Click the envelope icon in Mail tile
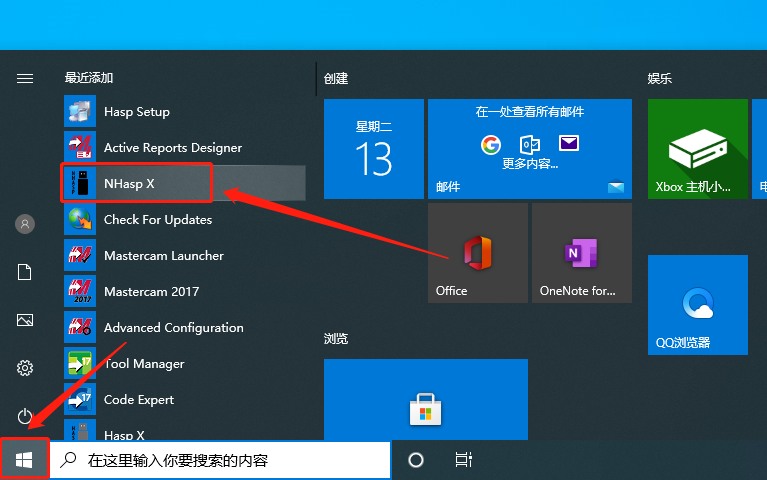767x480 pixels. tap(568, 143)
